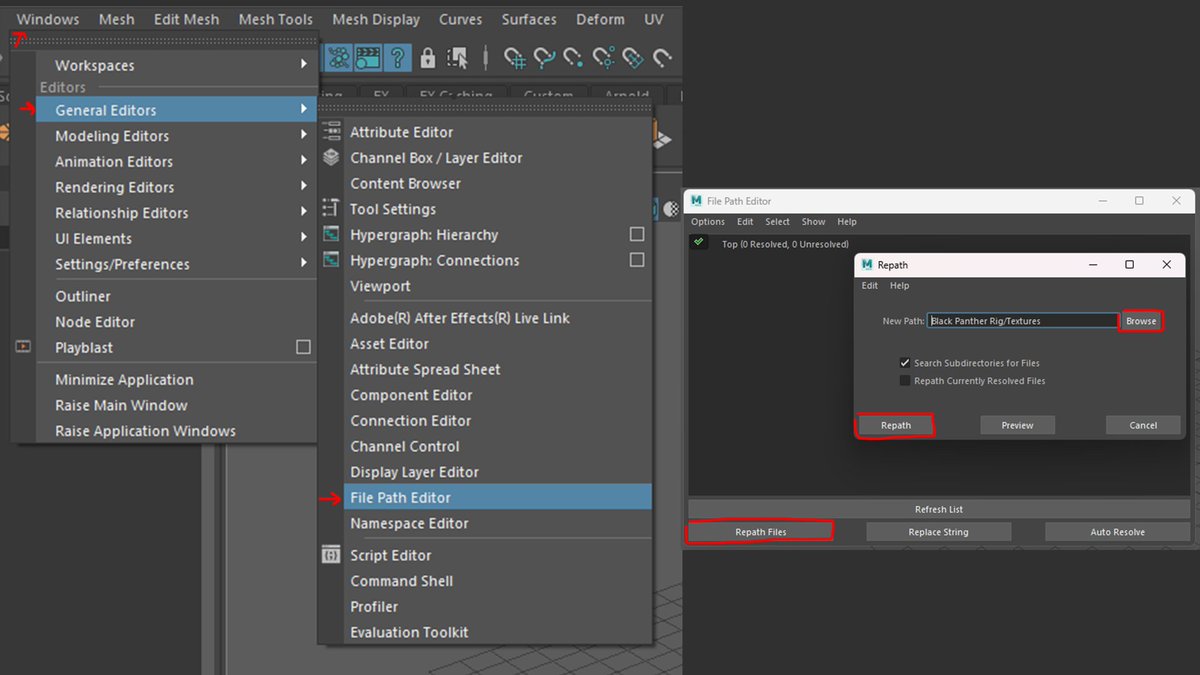Enable the snap to view planes magnet icon
This screenshot has width=1200, height=675.
[x=633, y=58]
